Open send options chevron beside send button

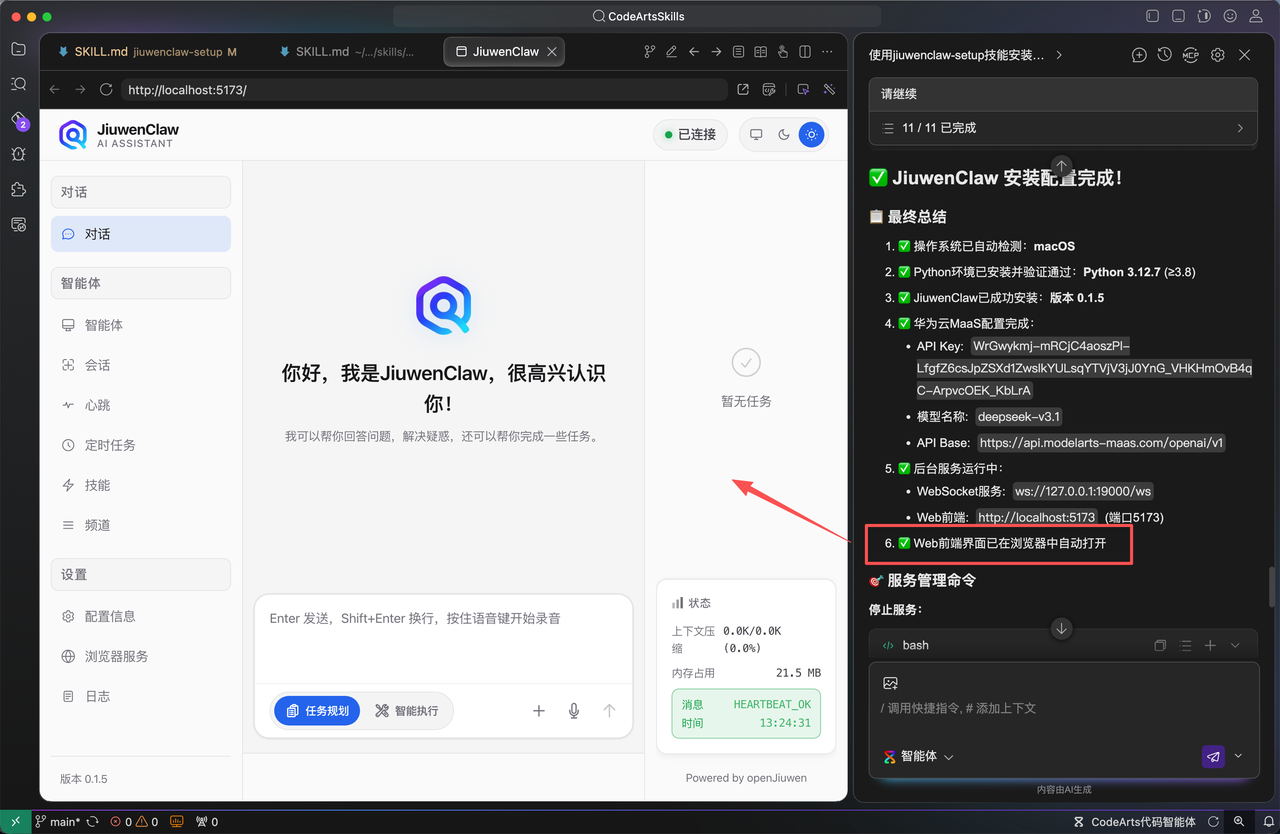[x=1238, y=756]
